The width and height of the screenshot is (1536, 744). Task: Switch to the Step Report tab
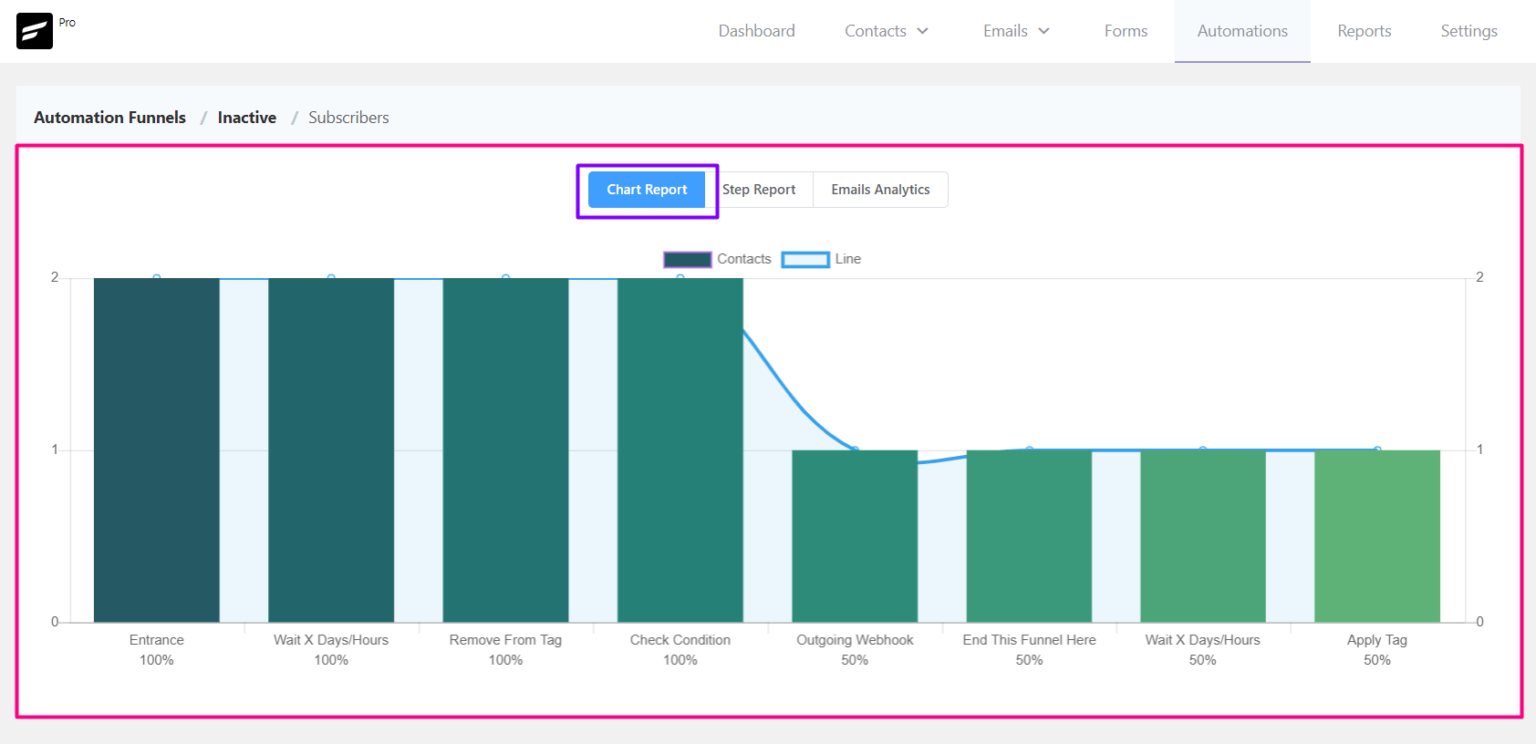point(759,190)
